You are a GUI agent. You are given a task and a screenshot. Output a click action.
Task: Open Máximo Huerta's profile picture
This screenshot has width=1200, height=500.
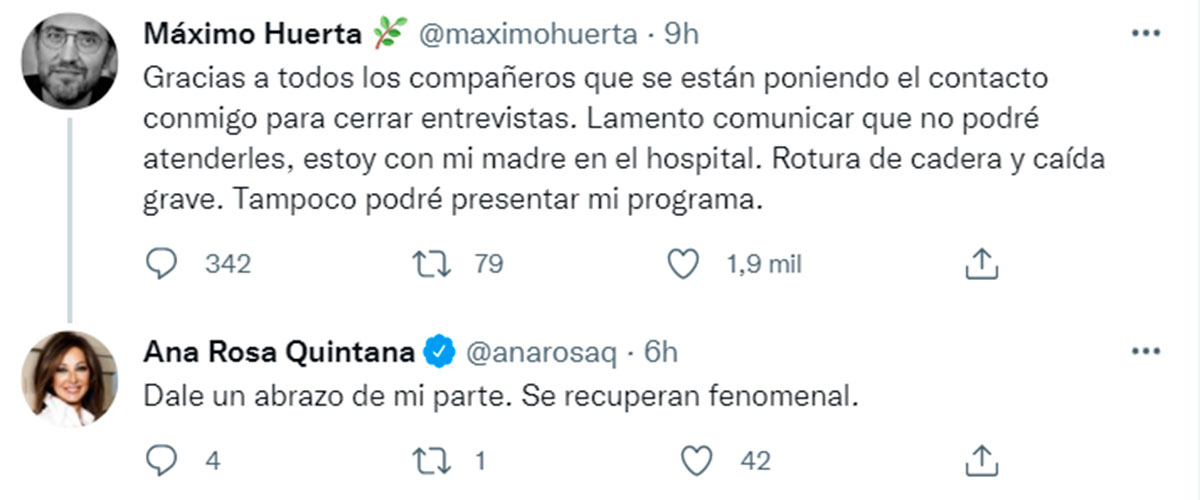click(x=70, y=62)
